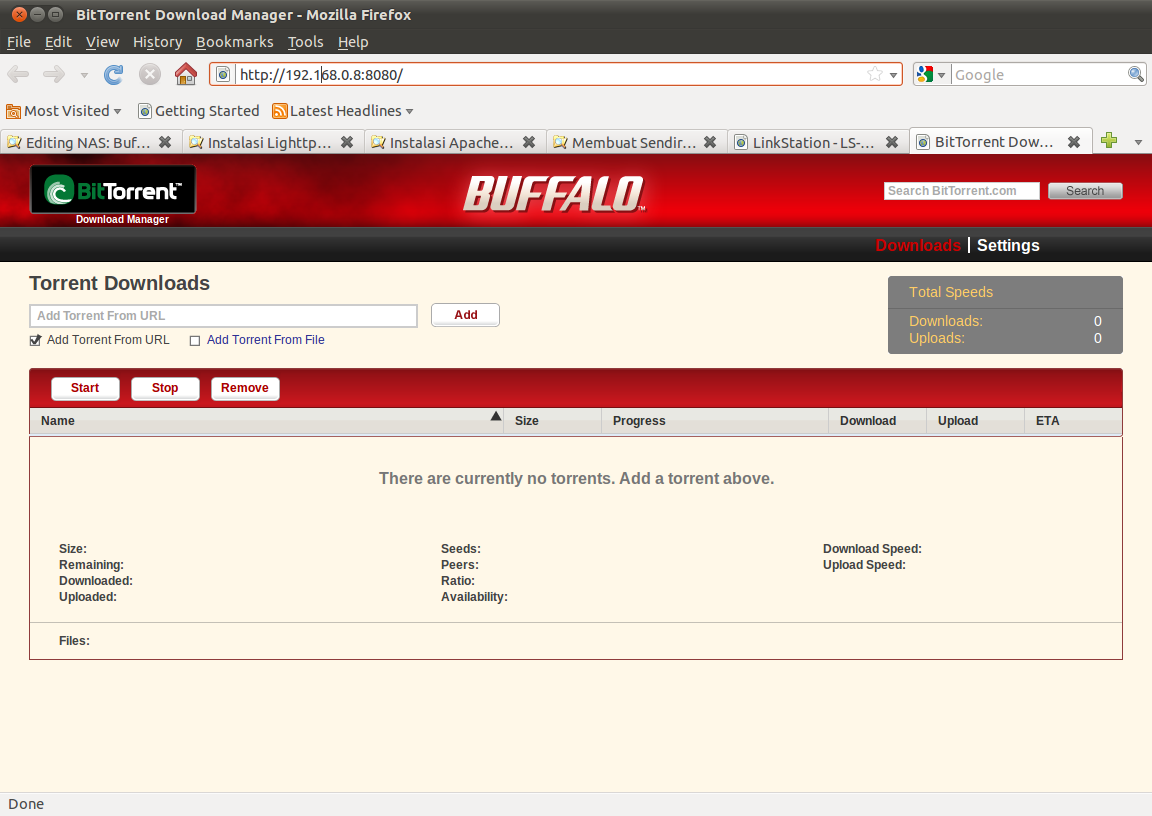Open the Tools menu
Image resolution: width=1152 pixels, height=816 pixels.
point(306,42)
